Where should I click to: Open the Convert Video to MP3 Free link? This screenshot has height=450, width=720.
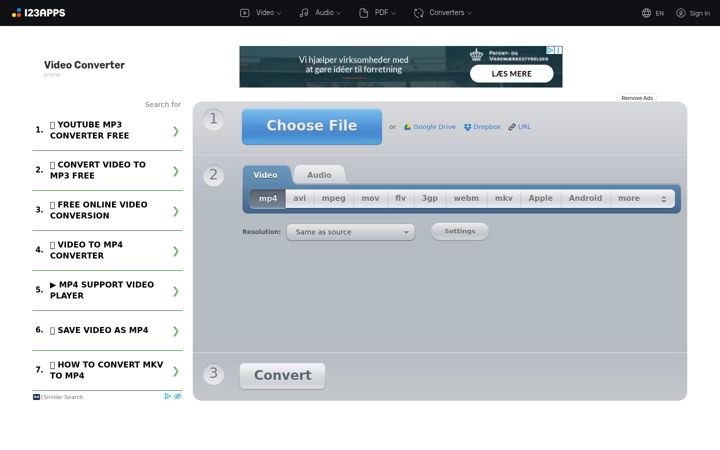click(107, 170)
